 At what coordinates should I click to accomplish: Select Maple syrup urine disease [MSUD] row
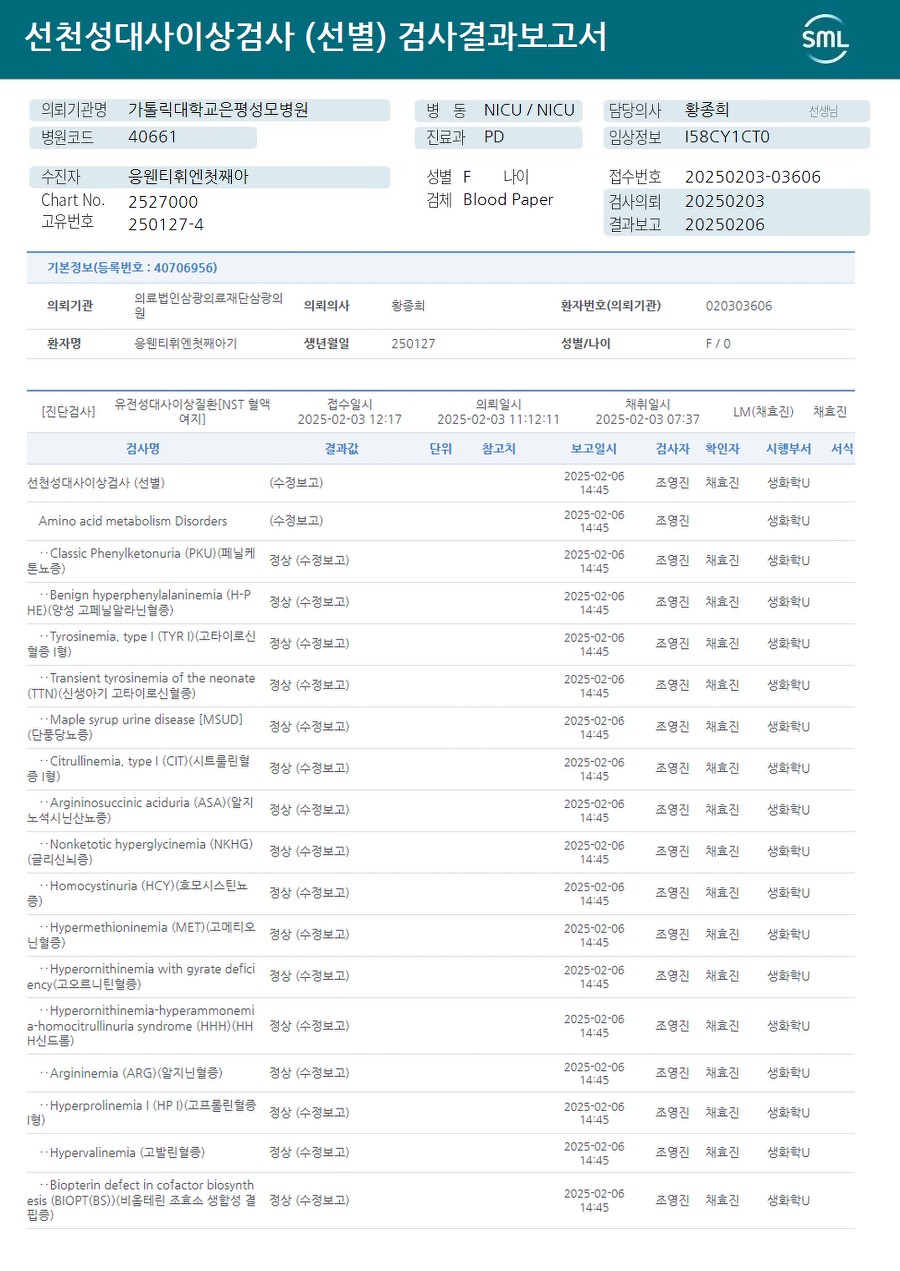[441, 727]
